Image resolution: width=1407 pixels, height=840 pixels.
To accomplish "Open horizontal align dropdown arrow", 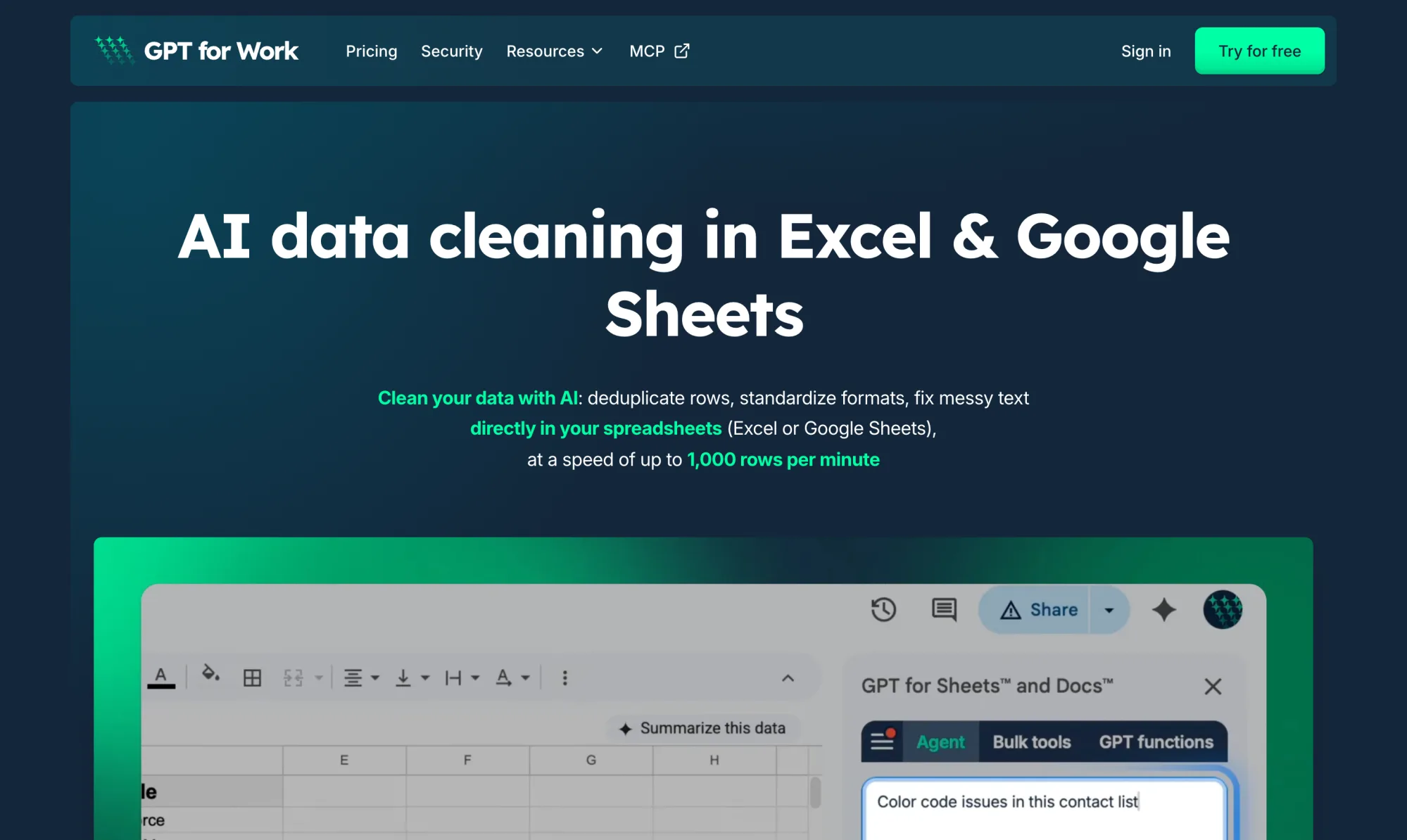I will coord(375,678).
